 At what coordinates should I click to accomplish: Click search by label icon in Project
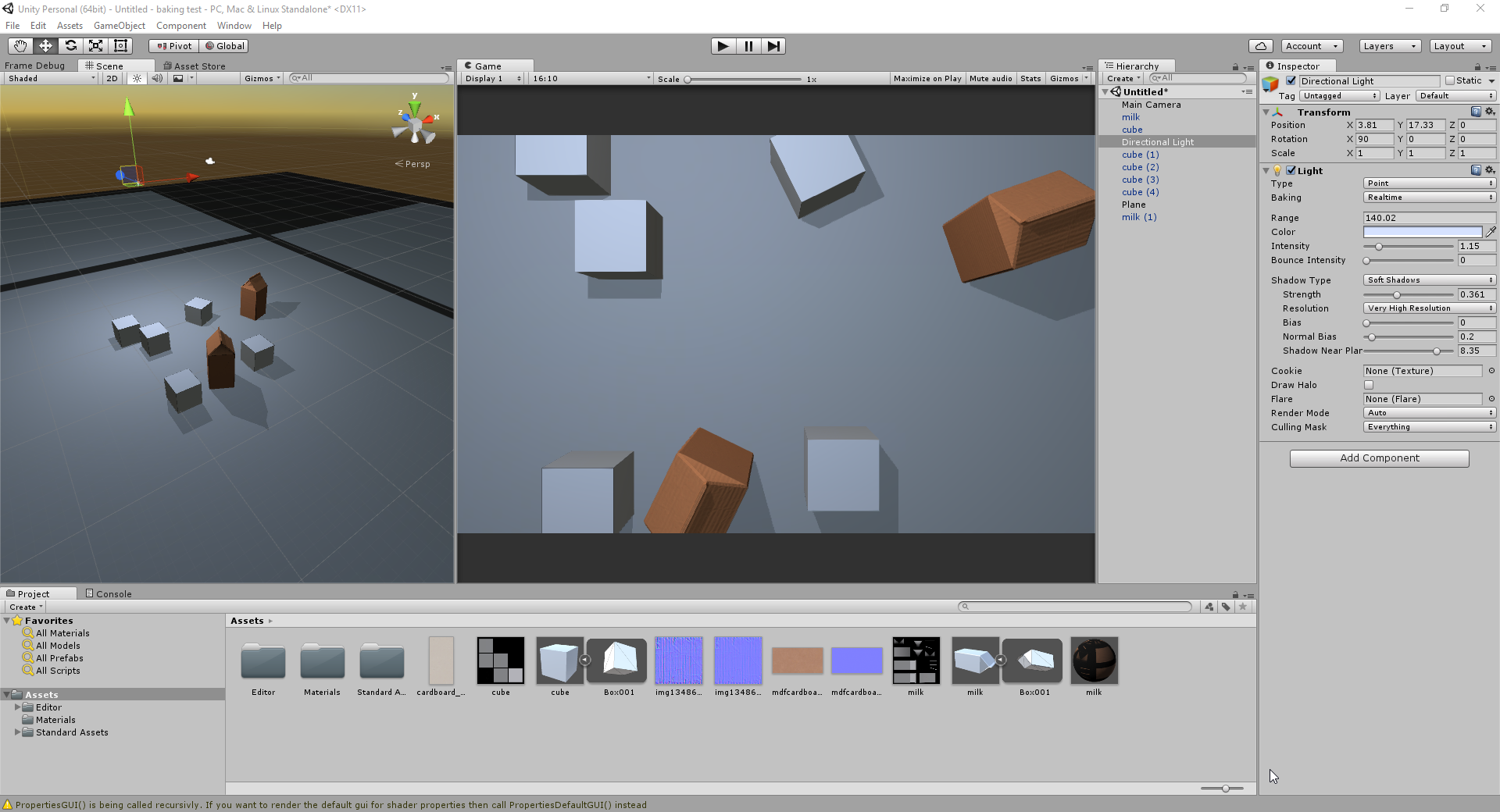tap(1226, 607)
